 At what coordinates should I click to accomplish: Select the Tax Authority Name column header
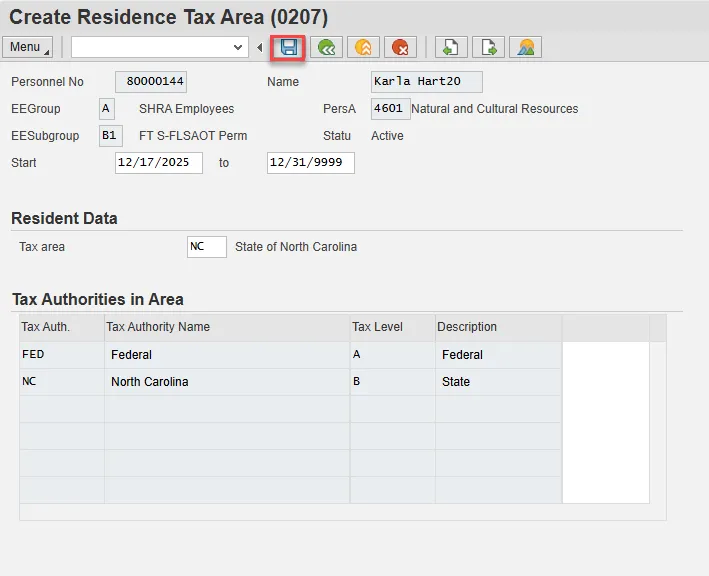pos(227,327)
